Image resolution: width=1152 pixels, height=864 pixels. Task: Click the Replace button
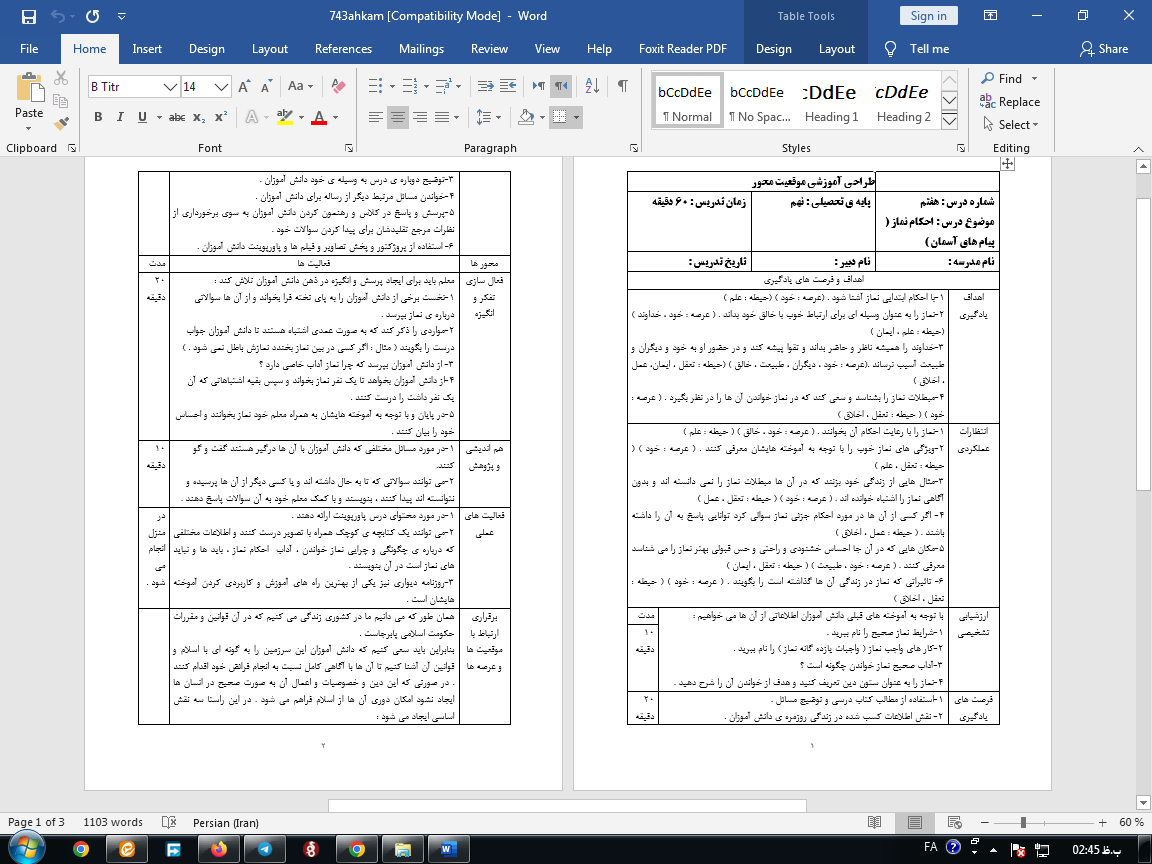coord(1010,101)
